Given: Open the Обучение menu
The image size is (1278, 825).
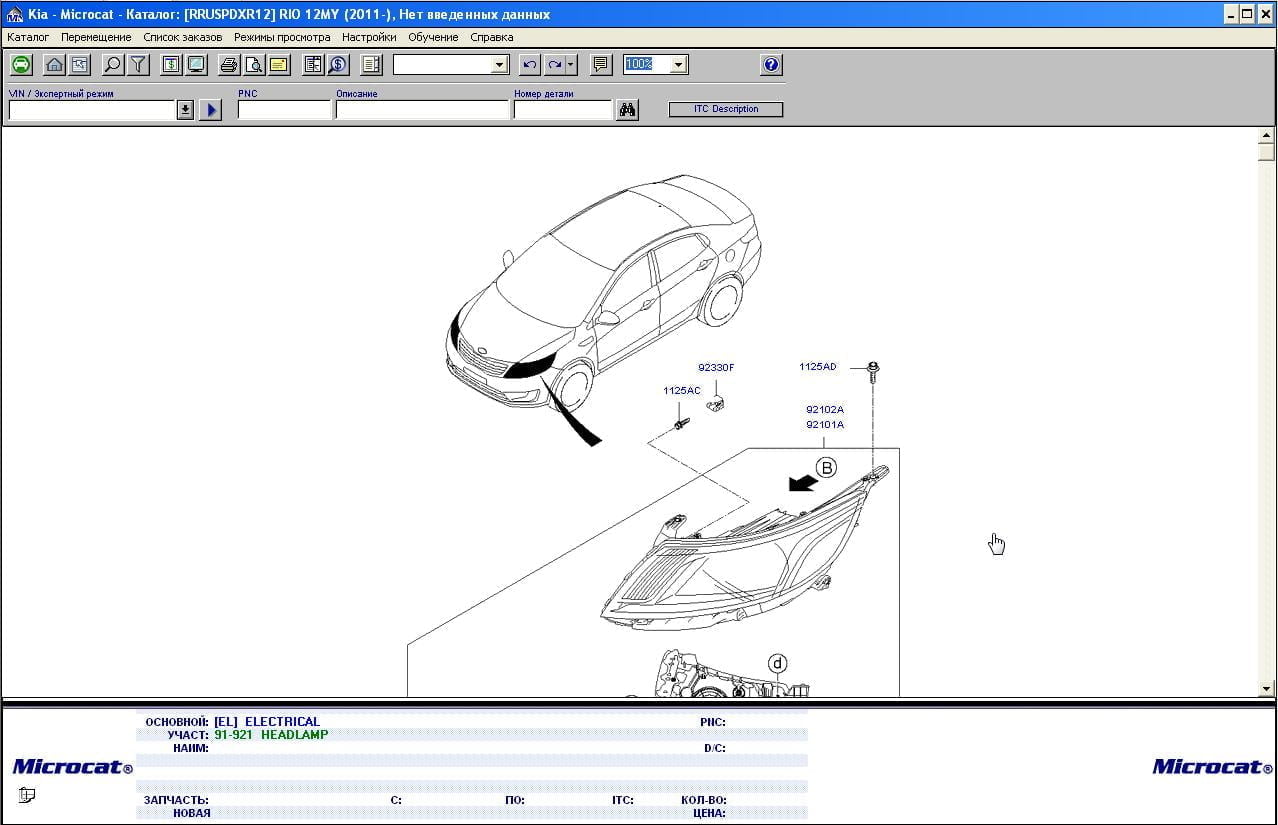Looking at the screenshot, I should click(433, 37).
